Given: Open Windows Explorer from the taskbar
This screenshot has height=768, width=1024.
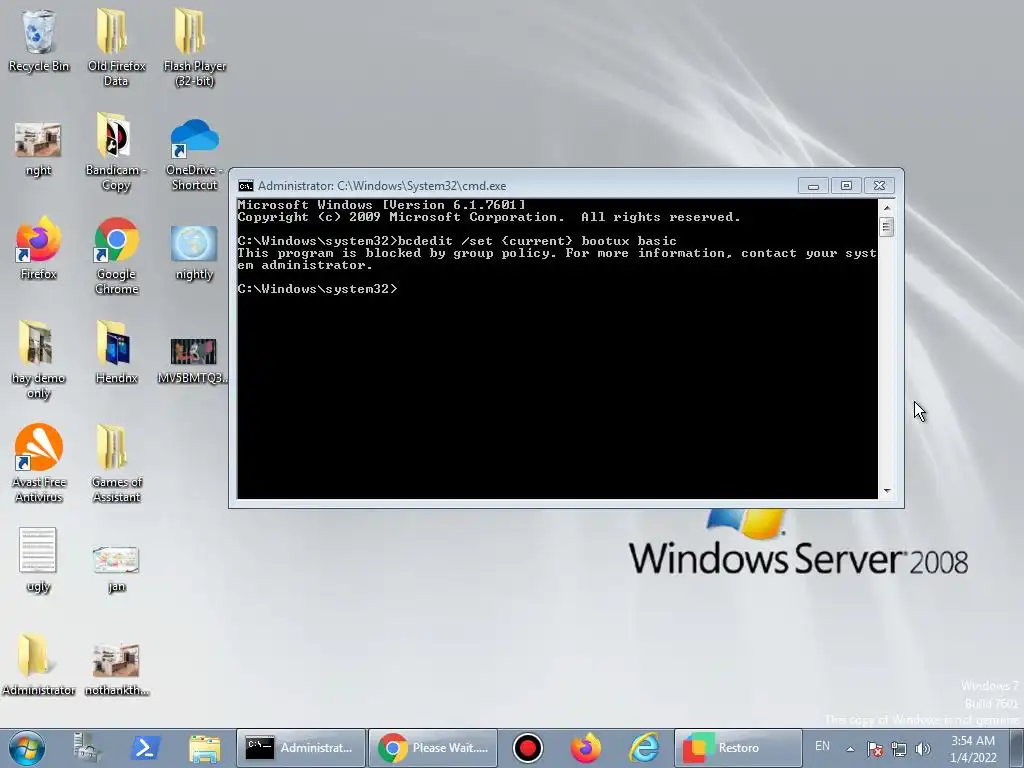Looking at the screenshot, I should point(204,748).
